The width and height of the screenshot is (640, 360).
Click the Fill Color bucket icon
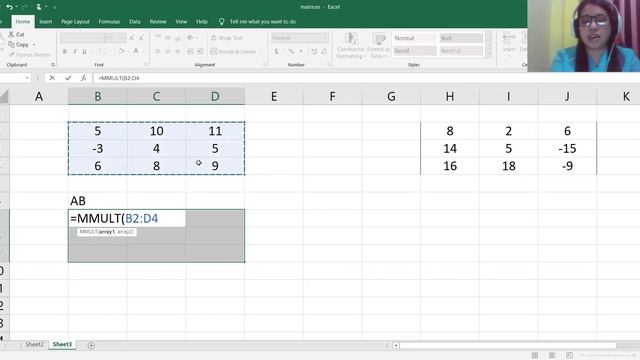(x=121, y=51)
